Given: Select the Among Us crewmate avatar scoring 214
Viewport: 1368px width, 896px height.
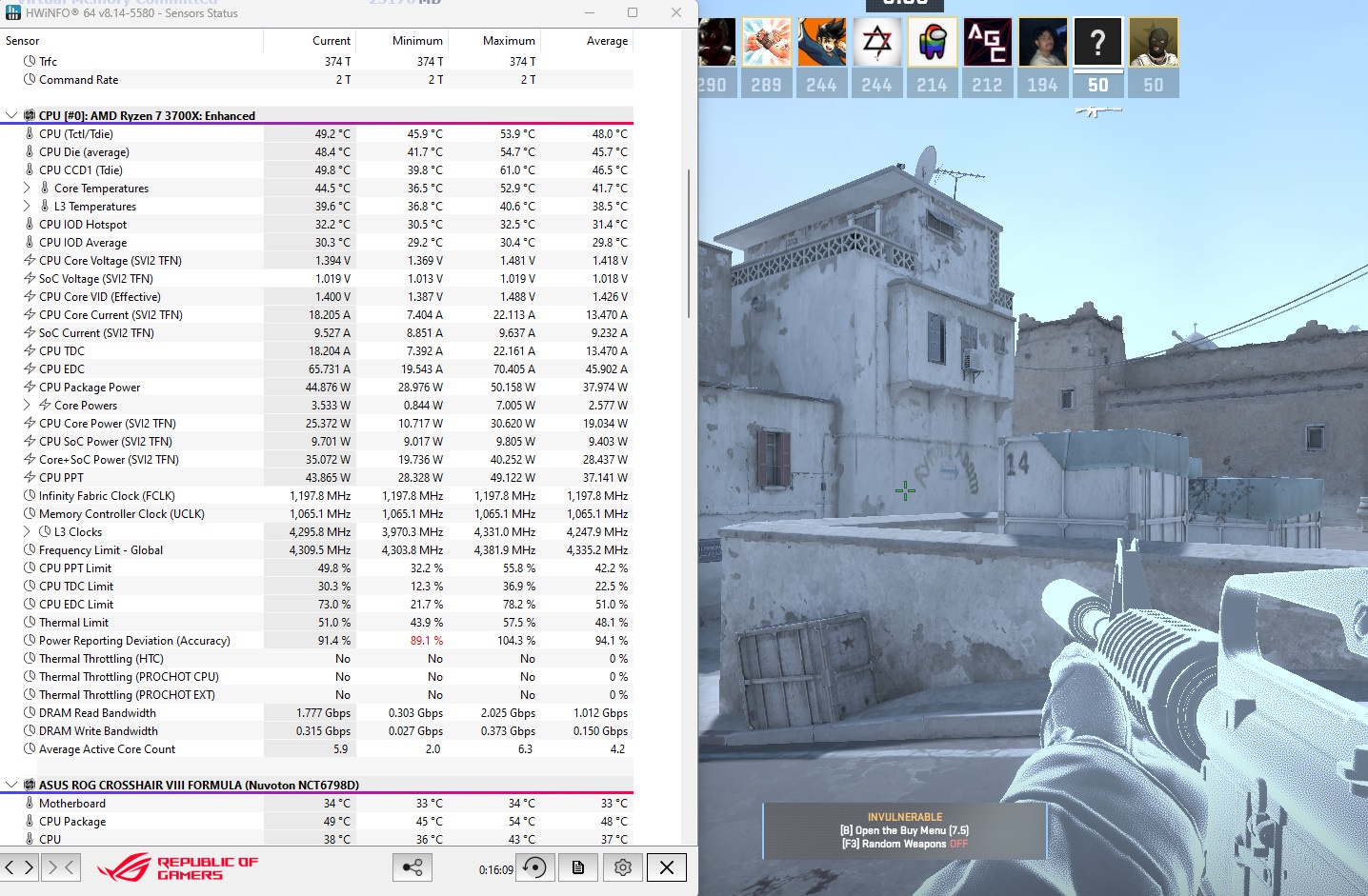Looking at the screenshot, I should click(x=933, y=43).
